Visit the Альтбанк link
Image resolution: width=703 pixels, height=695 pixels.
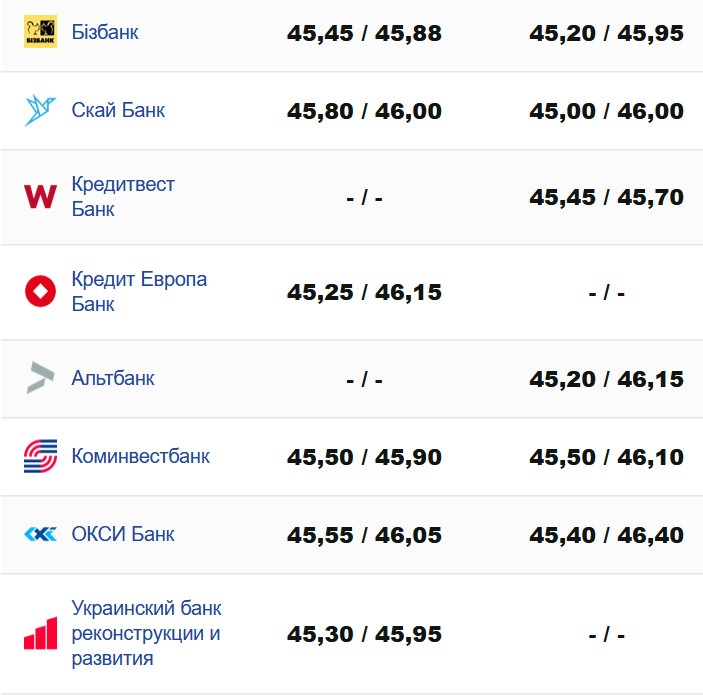pyautogui.click(x=113, y=378)
